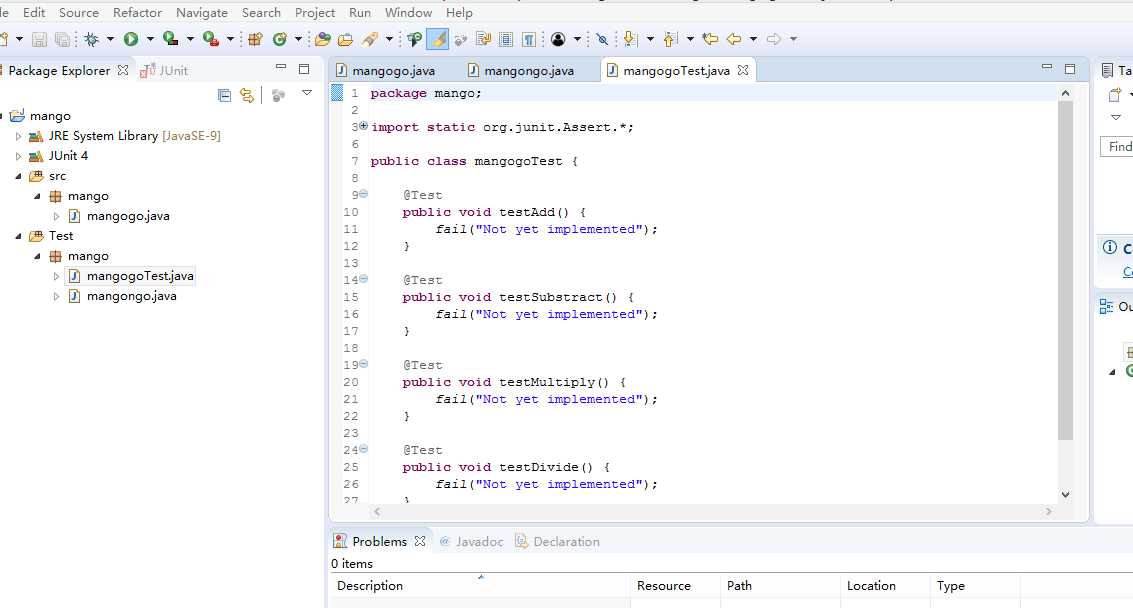Click the Search flashlight icon
Screen dimensions: 1133x608
(x=370, y=39)
